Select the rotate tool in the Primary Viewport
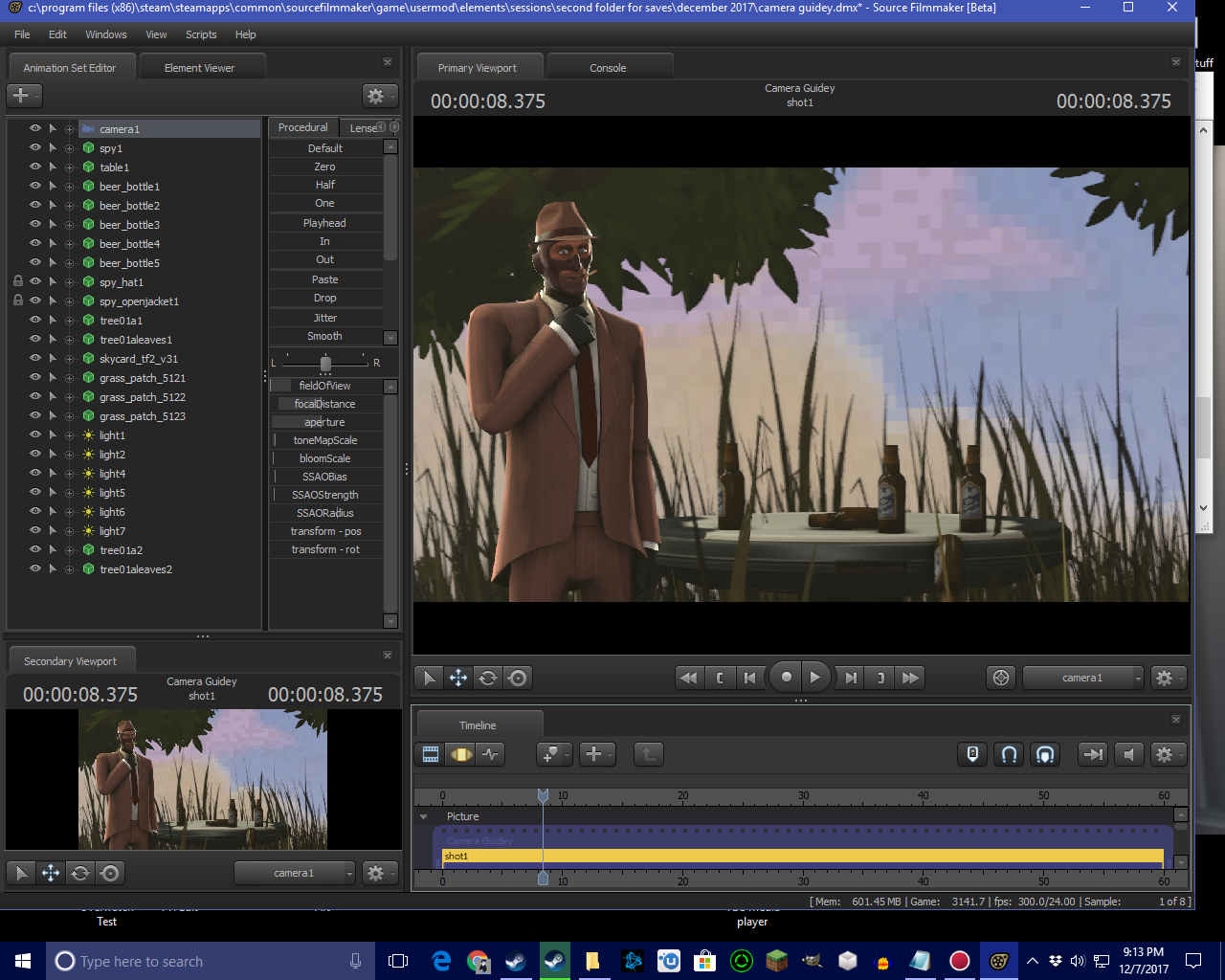Screen dimensions: 1225x980 [x=488, y=678]
